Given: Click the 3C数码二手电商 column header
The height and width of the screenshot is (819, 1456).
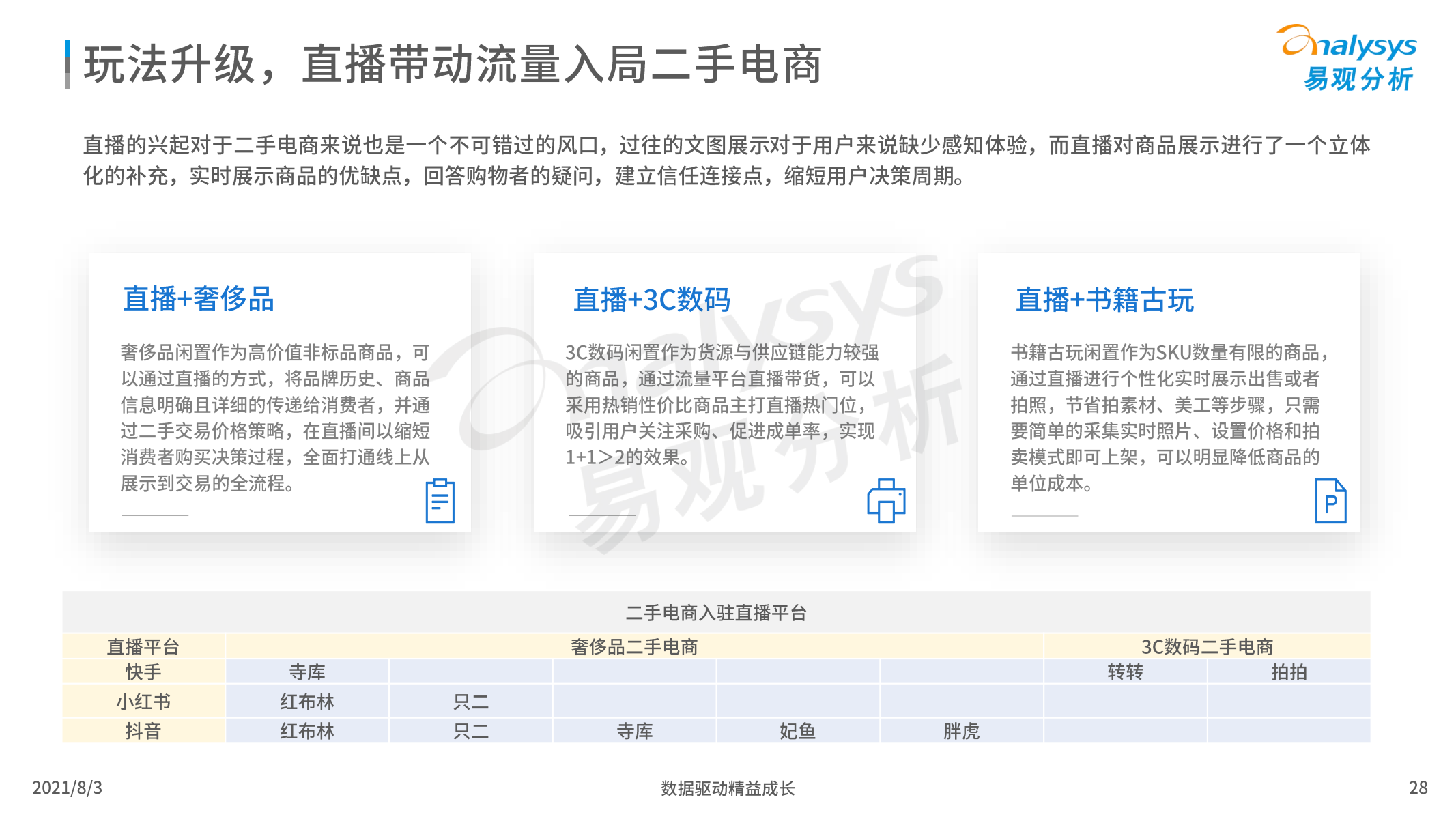Looking at the screenshot, I should pyautogui.click(x=1207, y=646).
